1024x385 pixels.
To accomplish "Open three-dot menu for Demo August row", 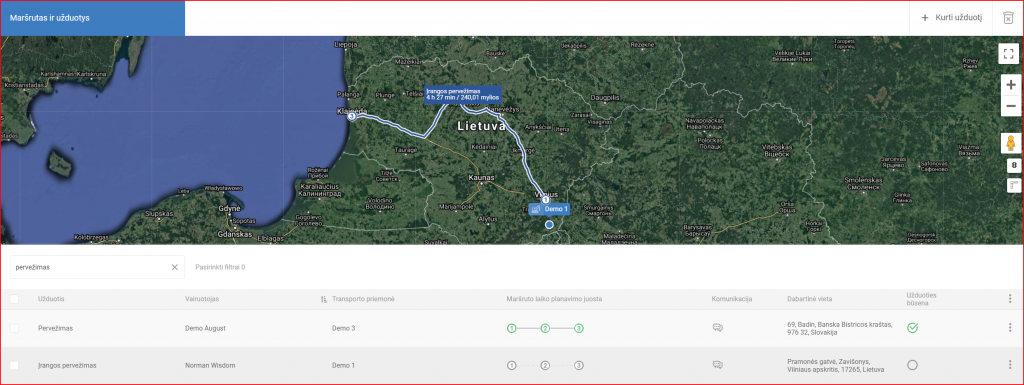I will coord(1010,328).
